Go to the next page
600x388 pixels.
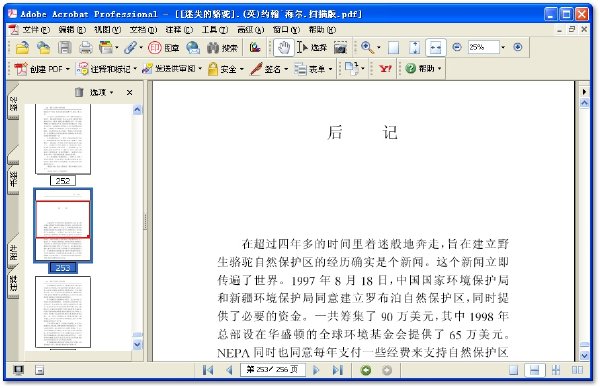point(316,370)
